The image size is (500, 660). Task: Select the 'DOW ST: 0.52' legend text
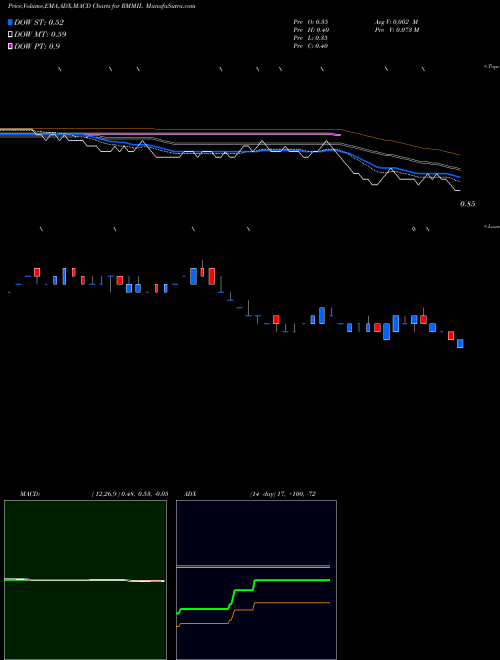click(39, 22)
